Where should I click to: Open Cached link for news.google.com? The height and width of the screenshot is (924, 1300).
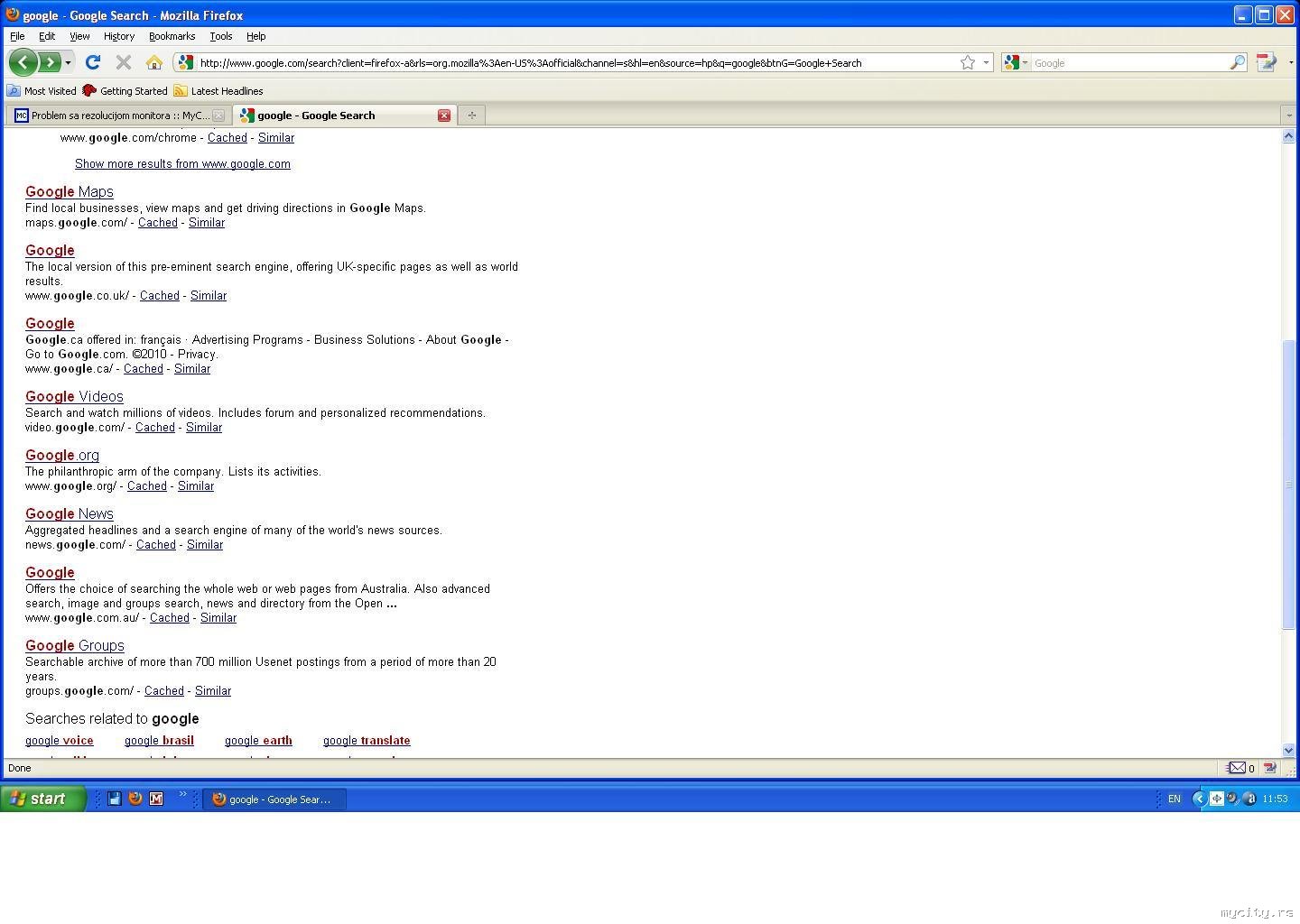[x=156, y=544]
